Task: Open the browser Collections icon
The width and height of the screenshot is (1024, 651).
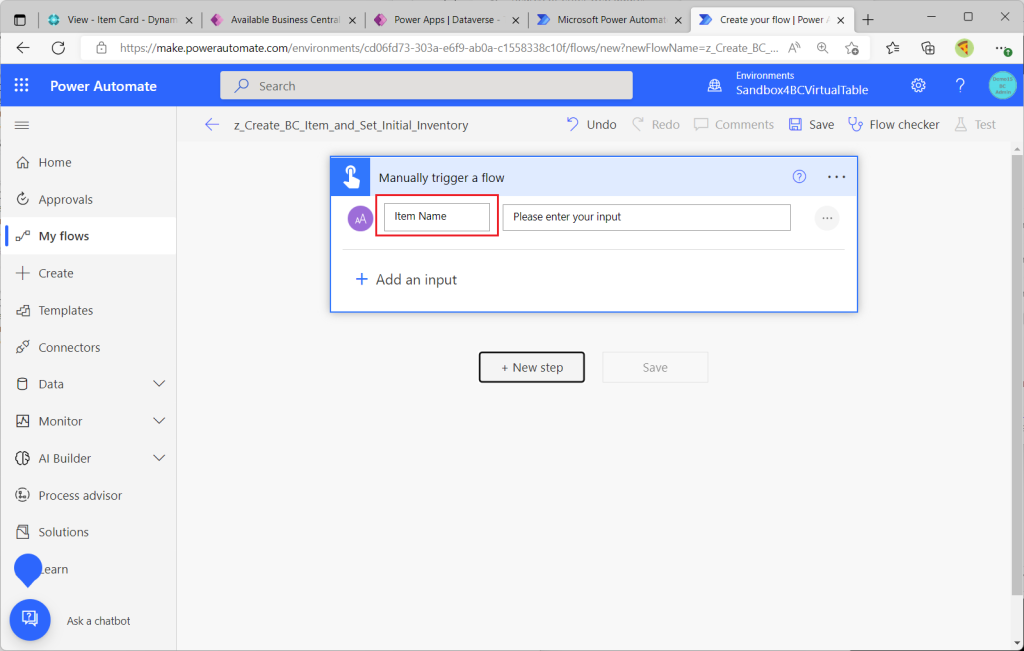Action: (927, 48)
